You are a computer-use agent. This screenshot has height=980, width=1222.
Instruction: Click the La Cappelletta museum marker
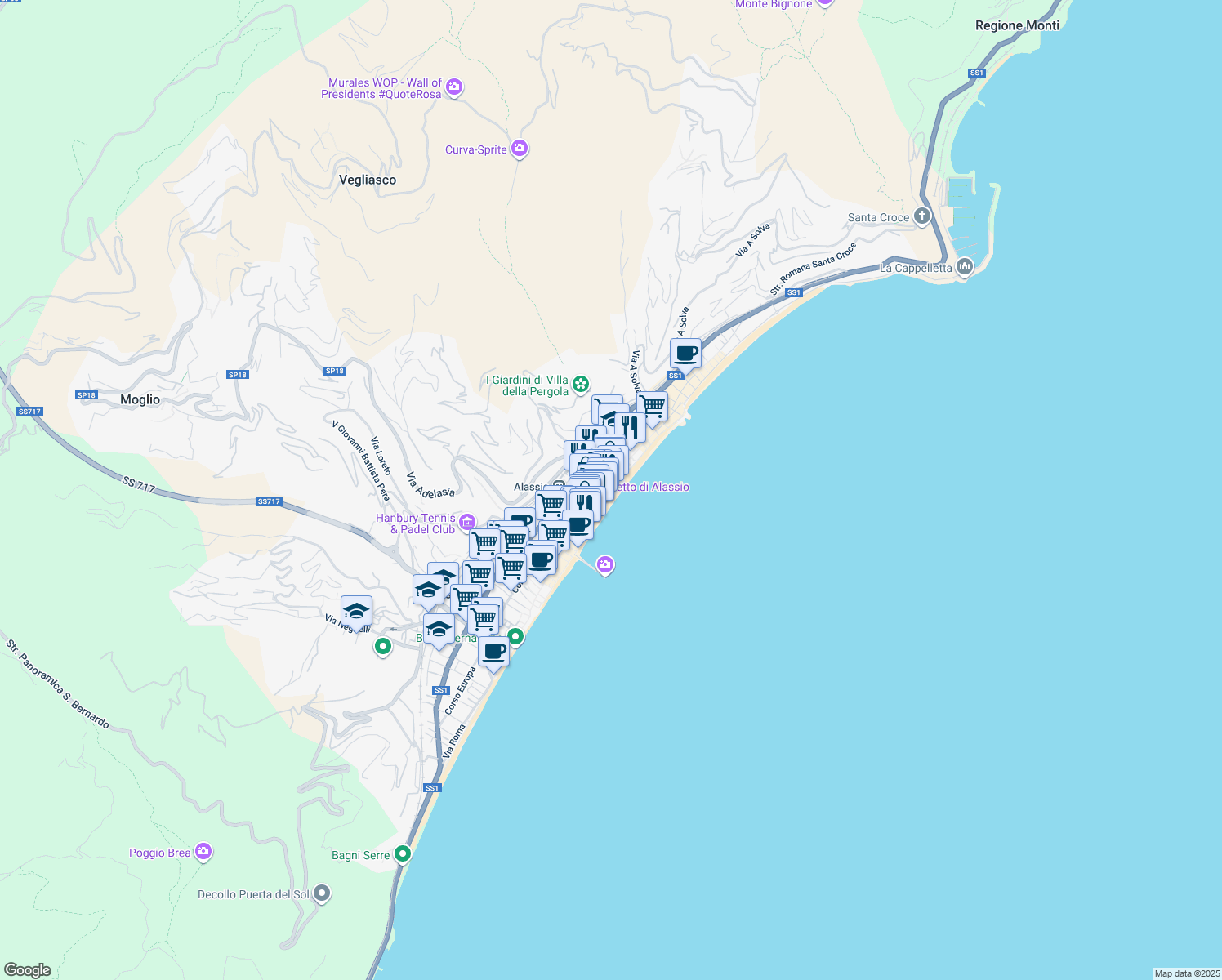[965, 267]
